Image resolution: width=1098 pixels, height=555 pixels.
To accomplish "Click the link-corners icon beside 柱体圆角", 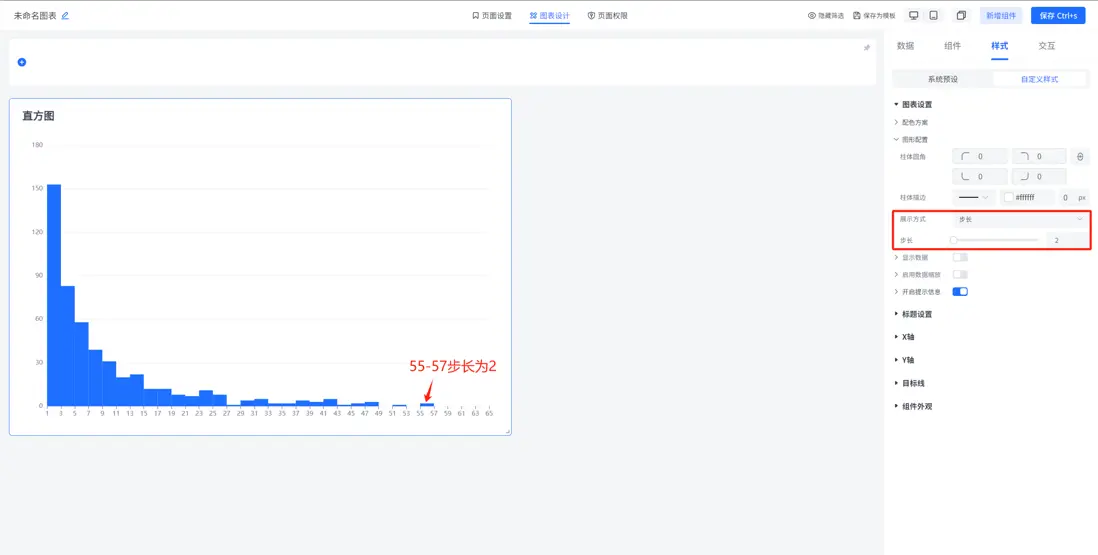I will [x=1079, y=157].
